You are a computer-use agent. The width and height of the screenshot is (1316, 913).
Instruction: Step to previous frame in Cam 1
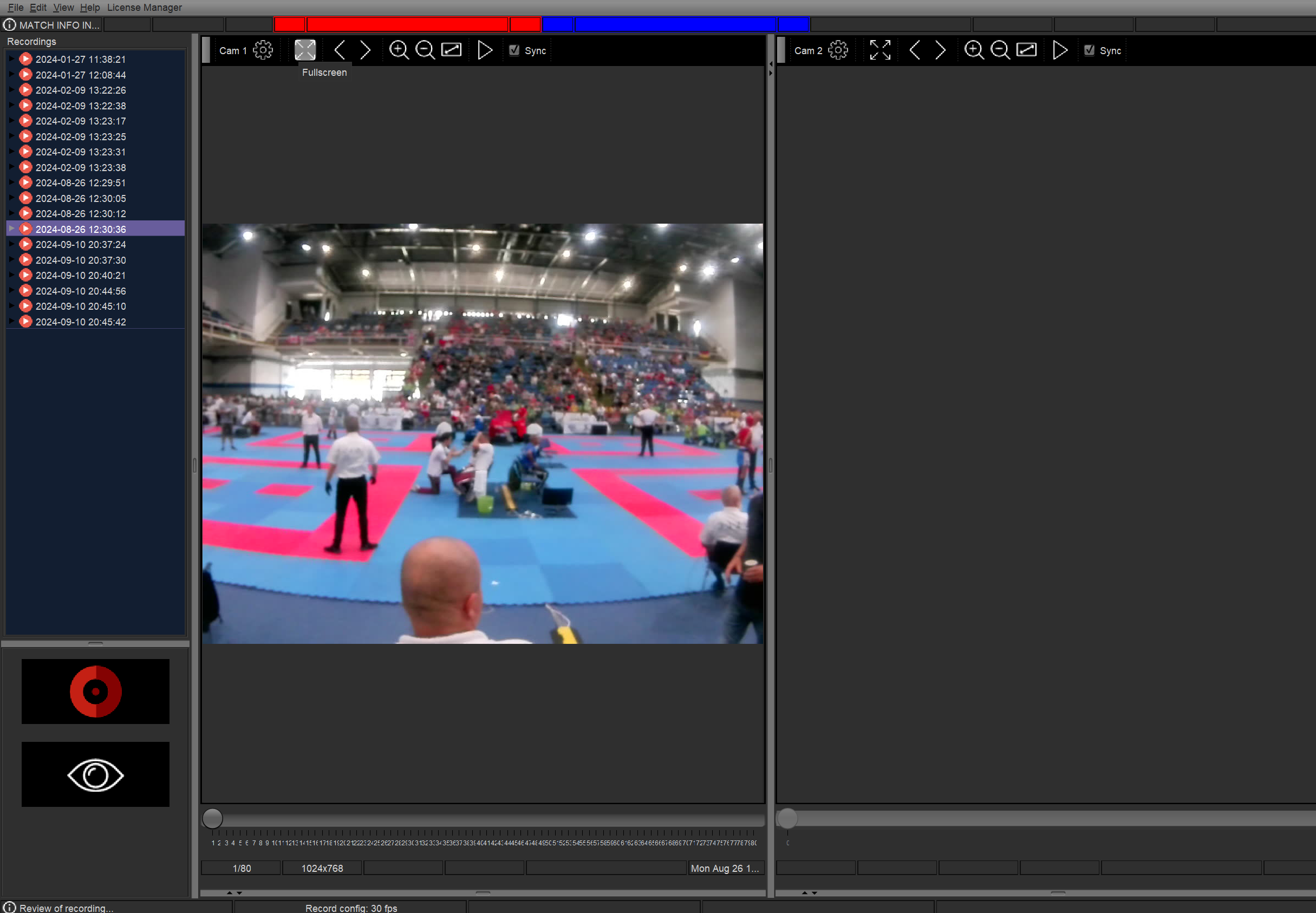click(x=340, y=50)
